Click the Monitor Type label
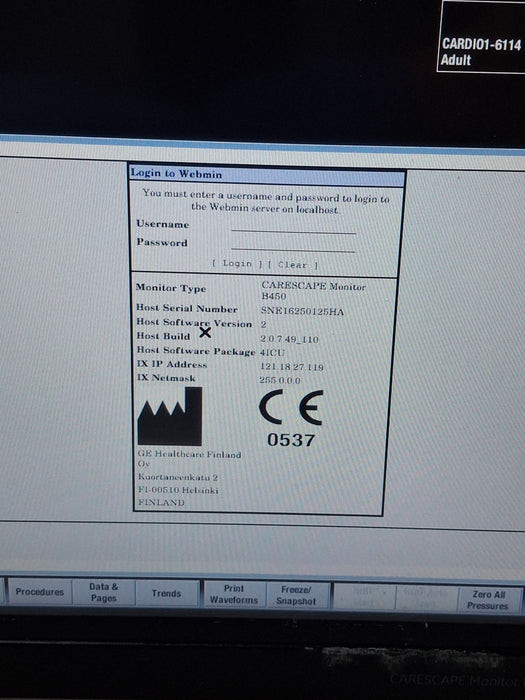 click(x=171, y=288)
